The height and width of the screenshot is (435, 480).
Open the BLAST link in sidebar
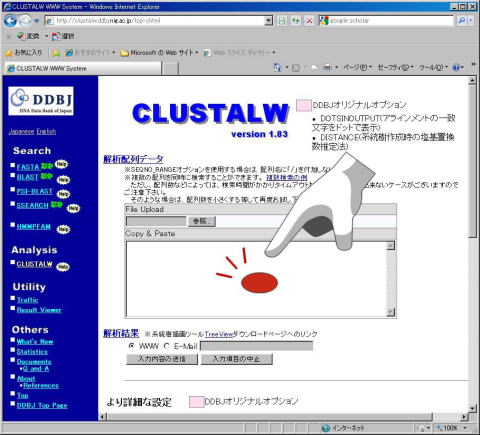(28, 177)
